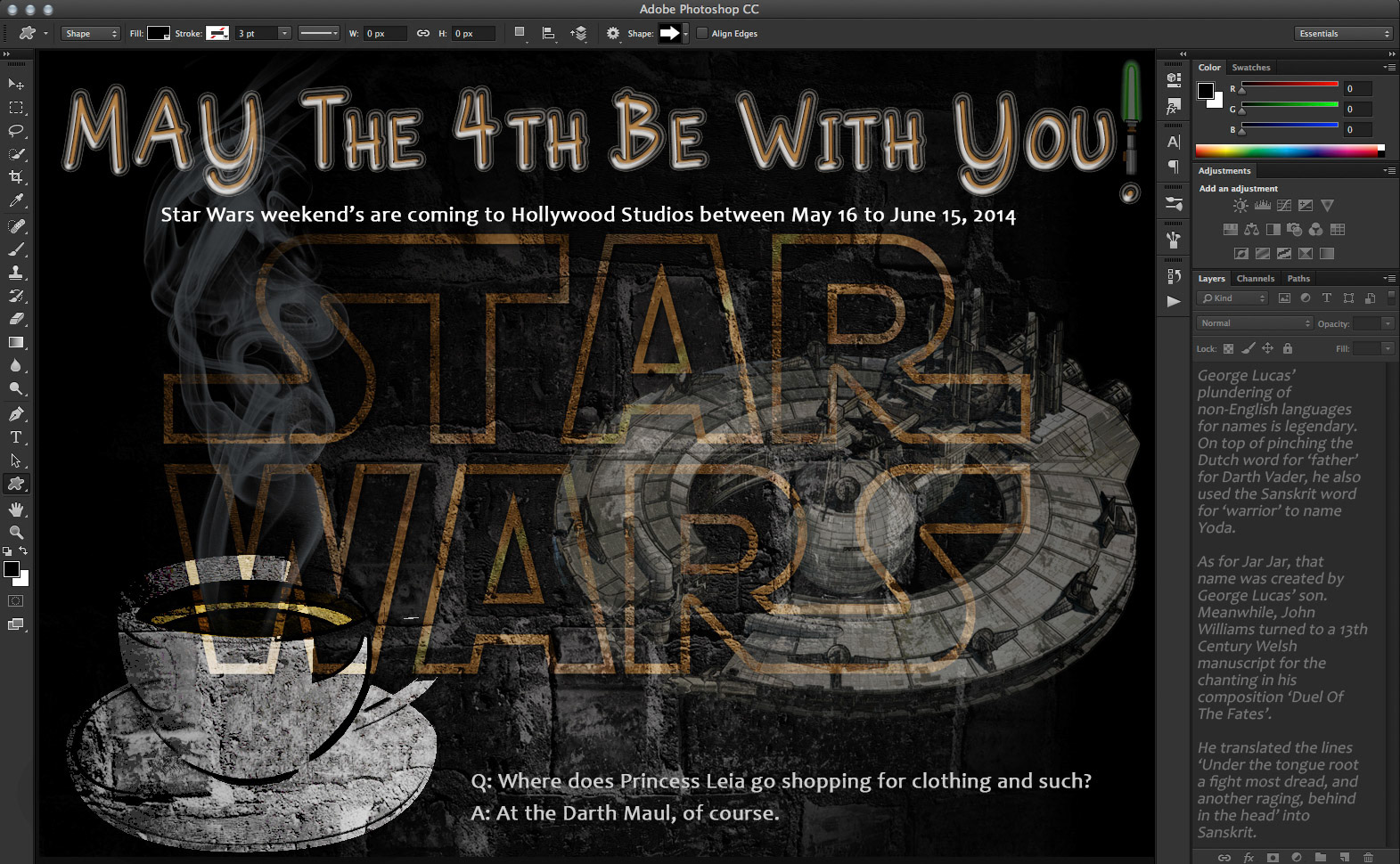Select the Color panel tab

click(1209, 68)
